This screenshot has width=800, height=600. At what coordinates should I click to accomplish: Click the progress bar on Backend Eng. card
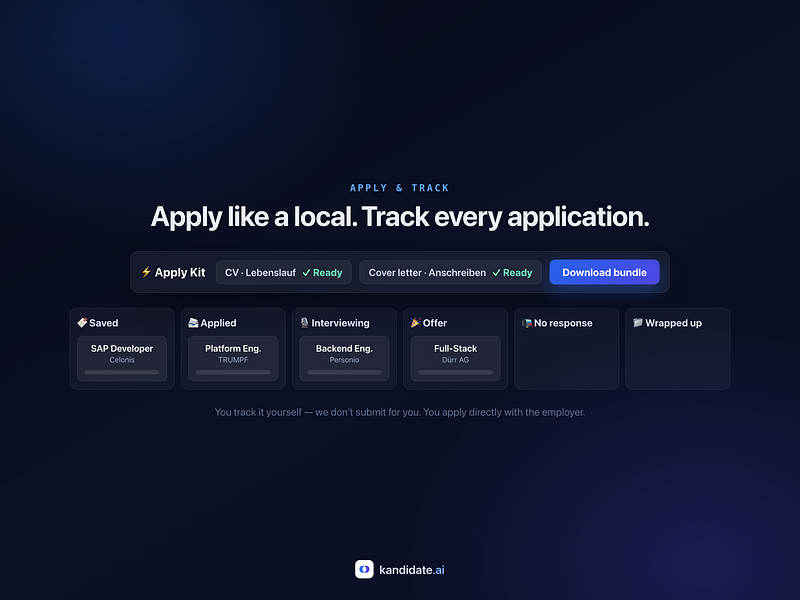[344, 372]
